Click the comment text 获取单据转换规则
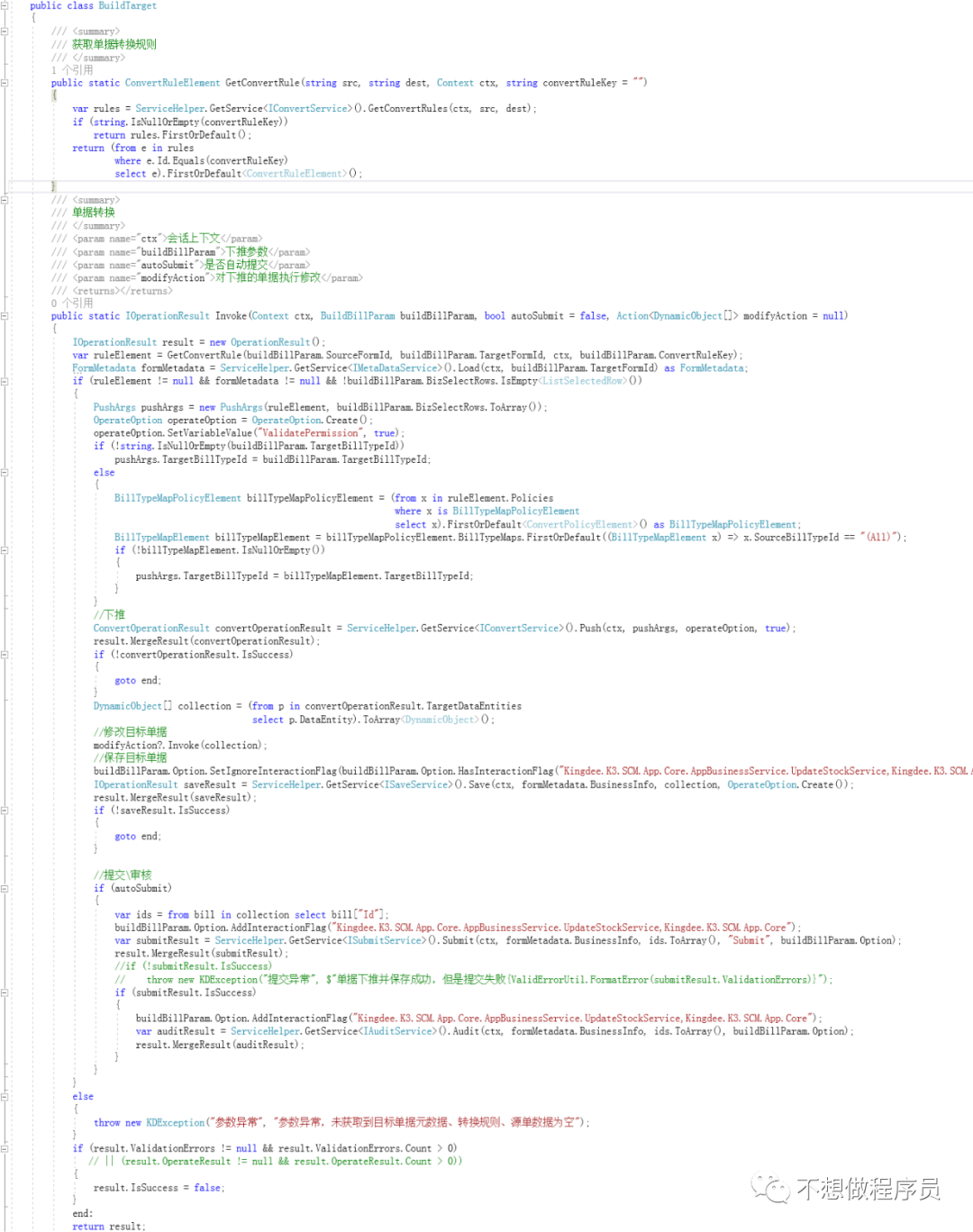 click(114, 44)
